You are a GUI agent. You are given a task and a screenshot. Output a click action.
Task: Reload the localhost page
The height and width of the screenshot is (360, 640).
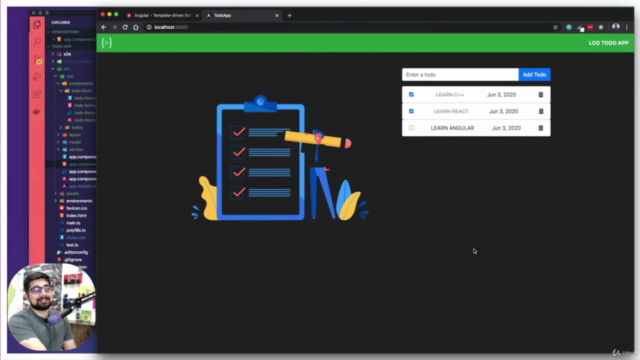coord(125,27)
